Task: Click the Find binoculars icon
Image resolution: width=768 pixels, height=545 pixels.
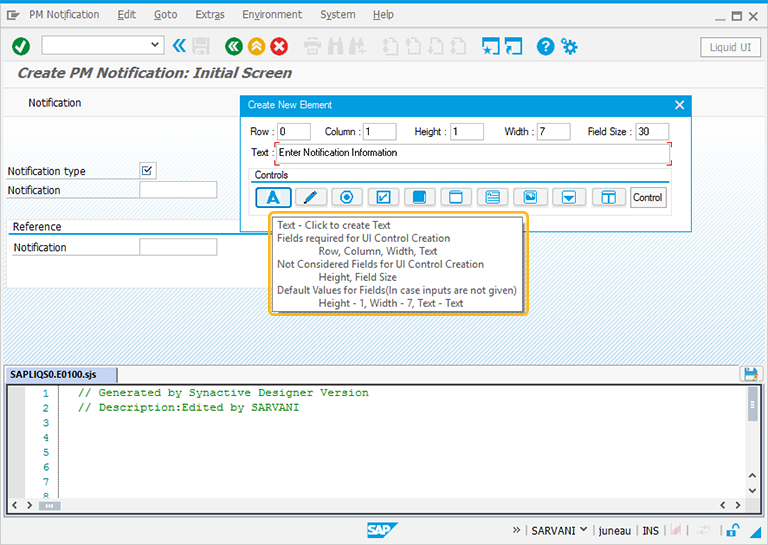Action: point(336,47)
